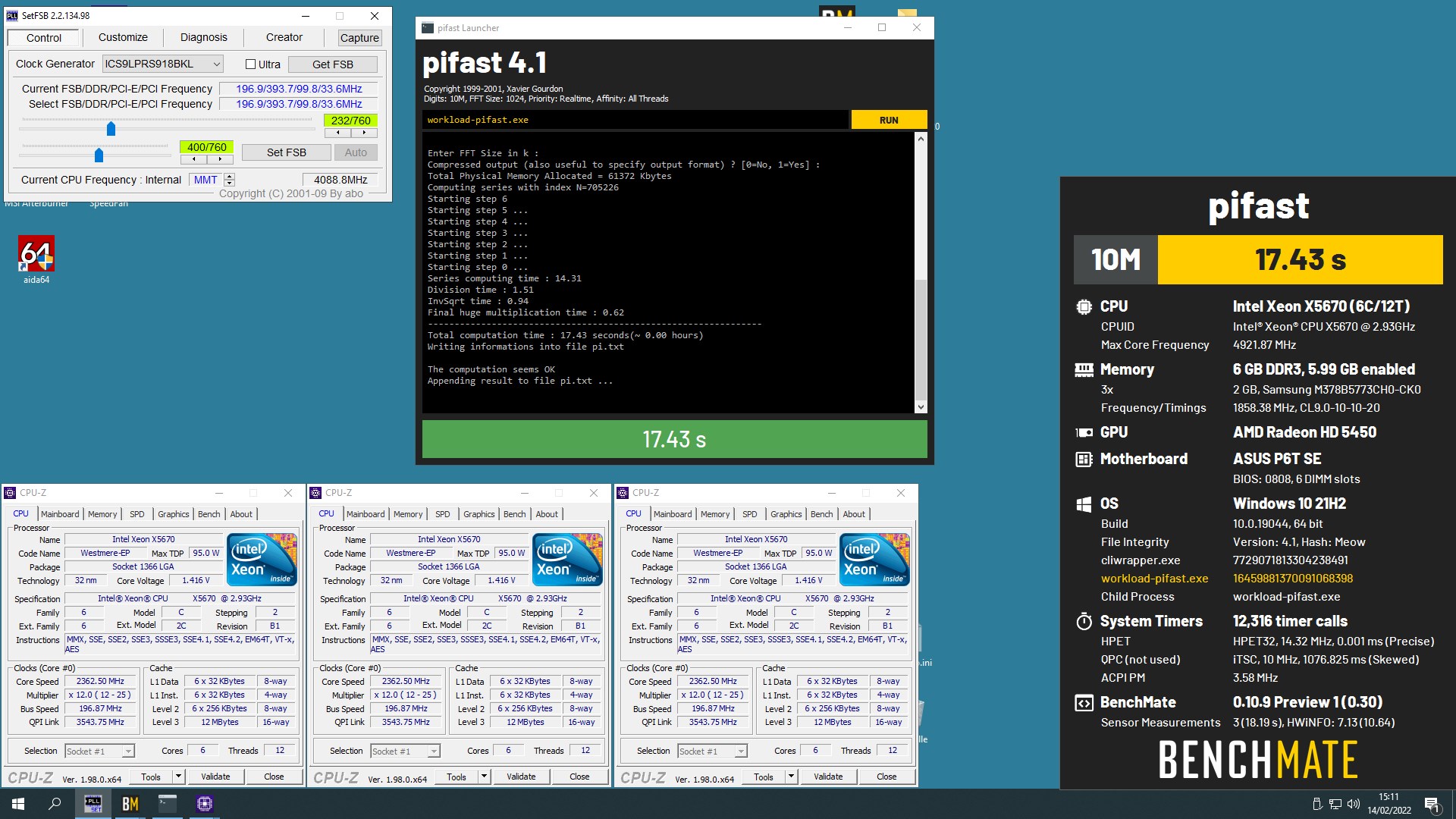Switch to the Creator tab in SetFSB
Screen dimensions: 1456x819
(x=284, y=37)
